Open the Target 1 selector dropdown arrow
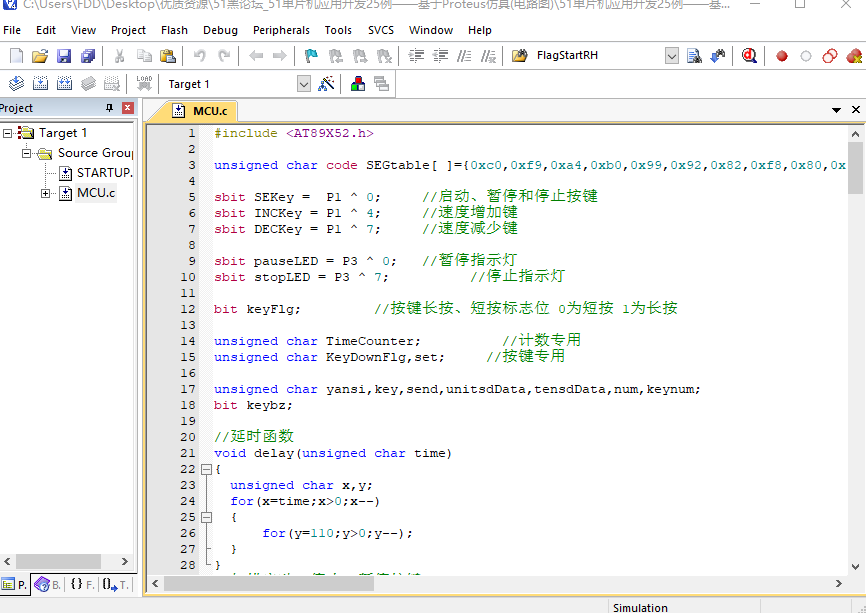The height and width of the screenshot is (613, 866). point(304,84)
